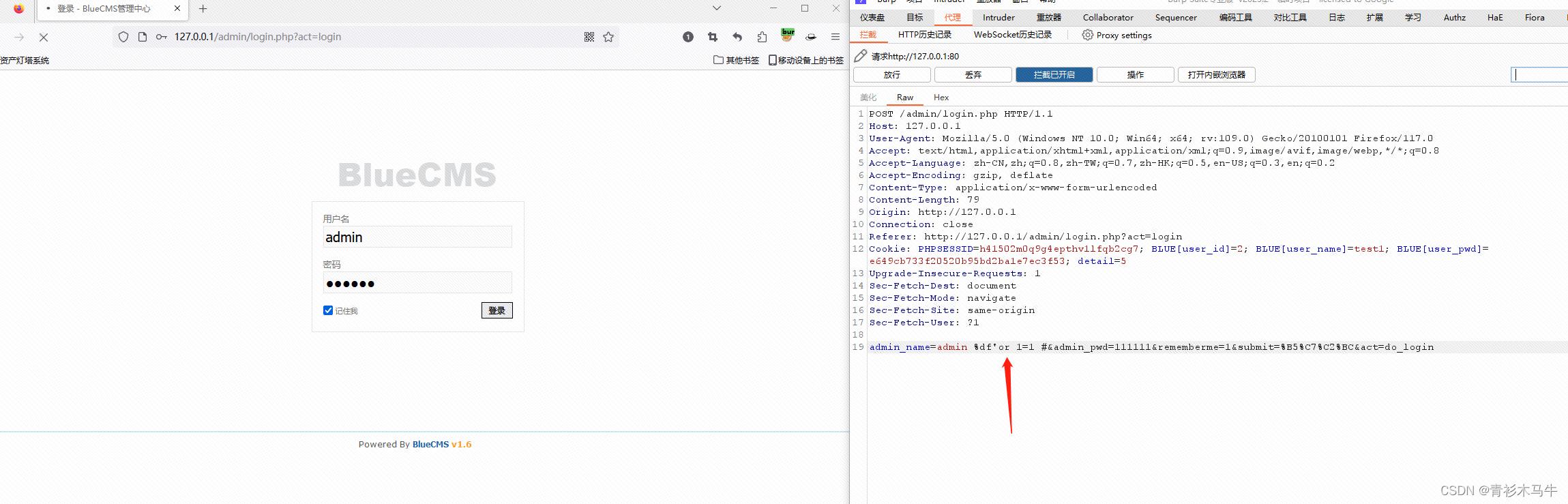
Task: Open Proxy settings gear
Action: (x=1117, y=35)
